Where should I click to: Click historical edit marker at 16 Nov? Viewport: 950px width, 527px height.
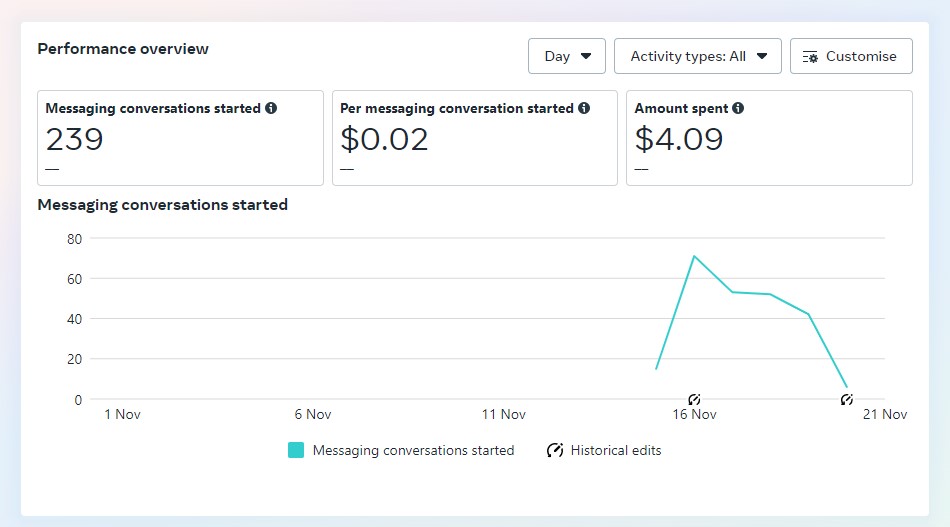pos(694,399)
